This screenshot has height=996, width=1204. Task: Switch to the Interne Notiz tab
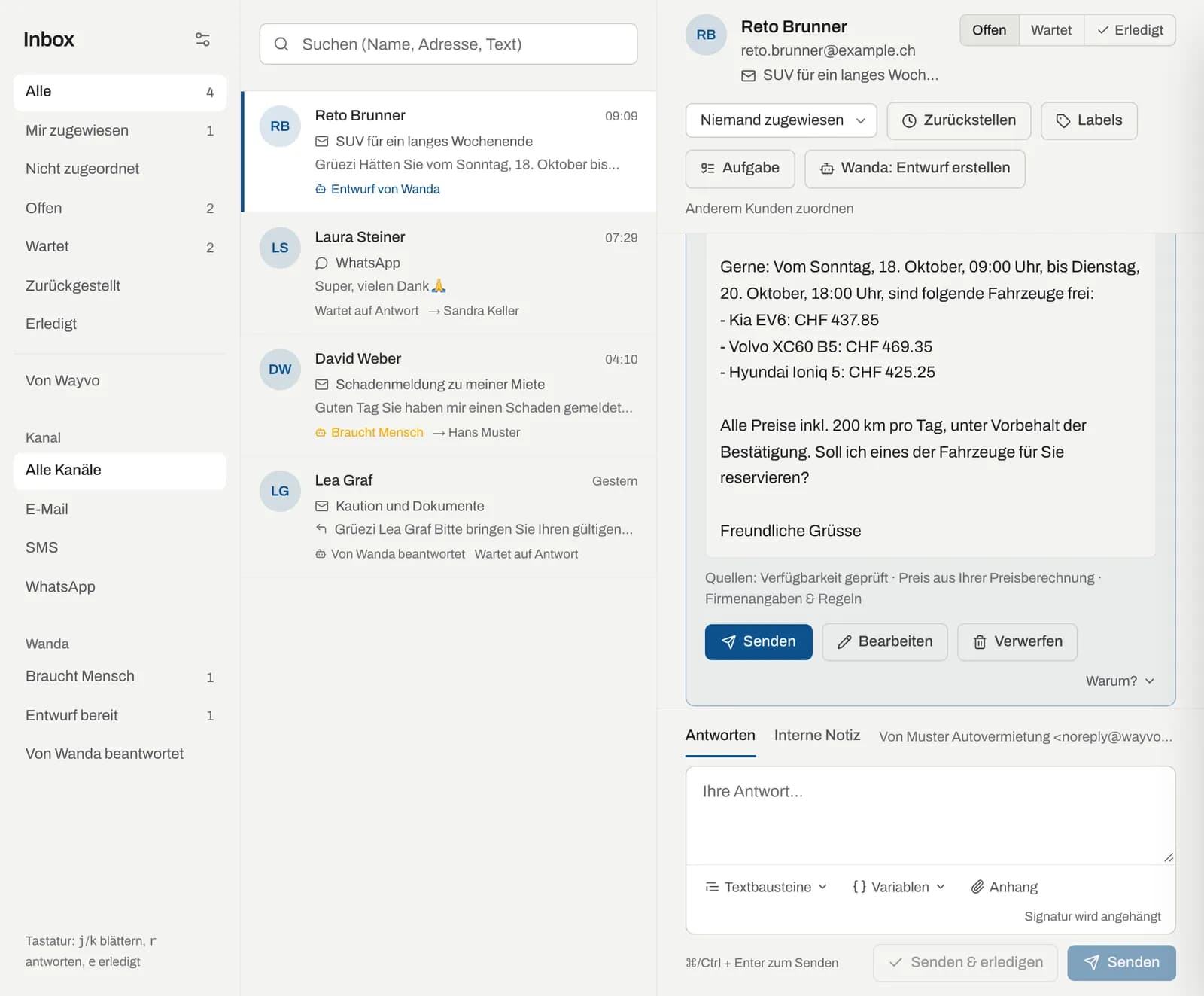pos(816,736)
